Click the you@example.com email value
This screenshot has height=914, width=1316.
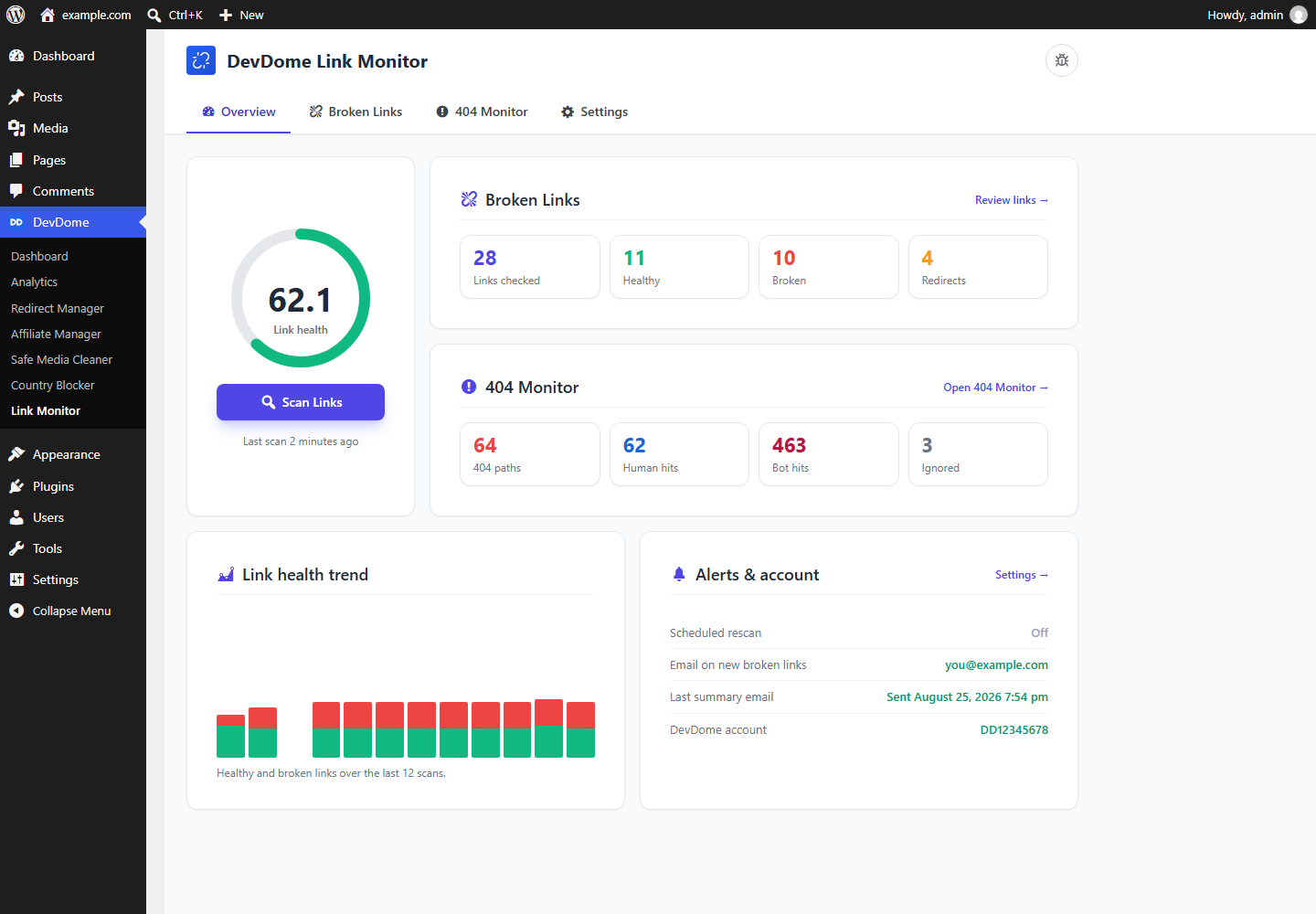click(996, 664)
